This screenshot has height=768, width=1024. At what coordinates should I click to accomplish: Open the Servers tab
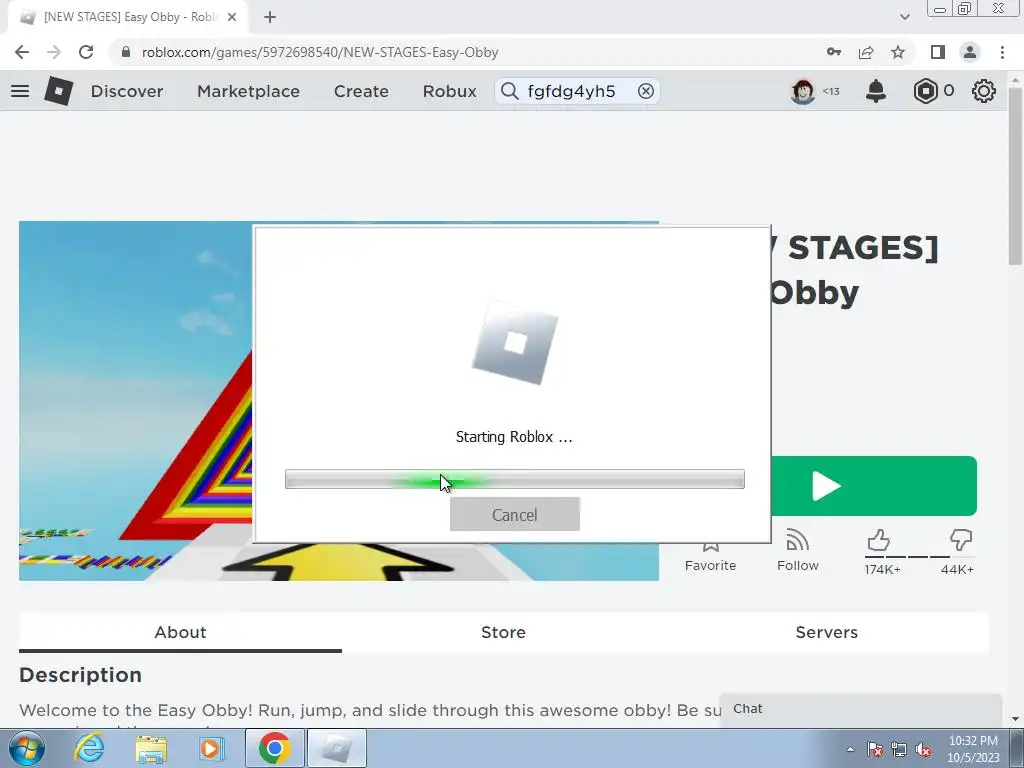(827, 632)
